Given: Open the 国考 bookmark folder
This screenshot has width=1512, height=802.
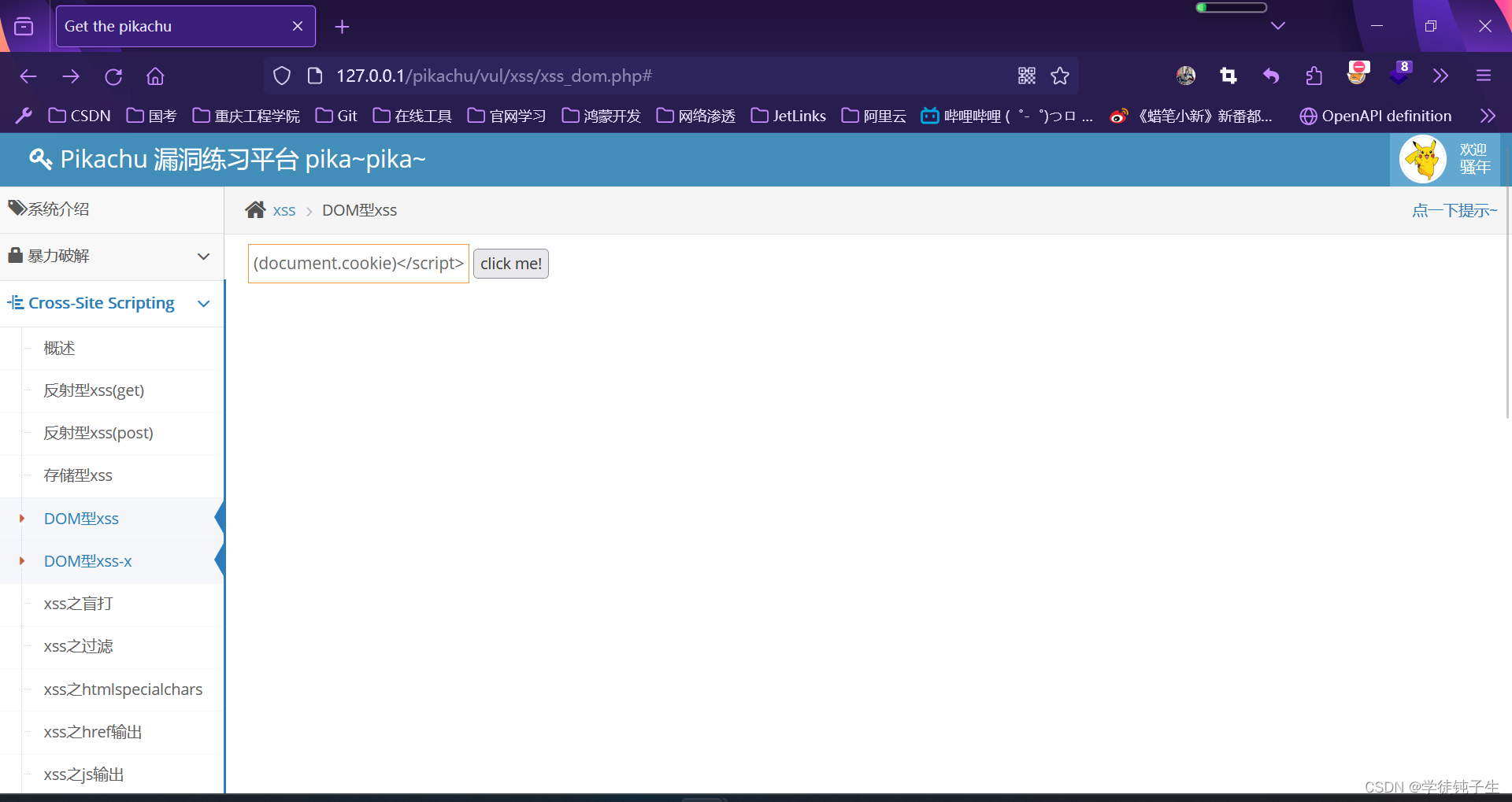Looking at the screenshot, I should pyautogui.click(x=151, y=116).
